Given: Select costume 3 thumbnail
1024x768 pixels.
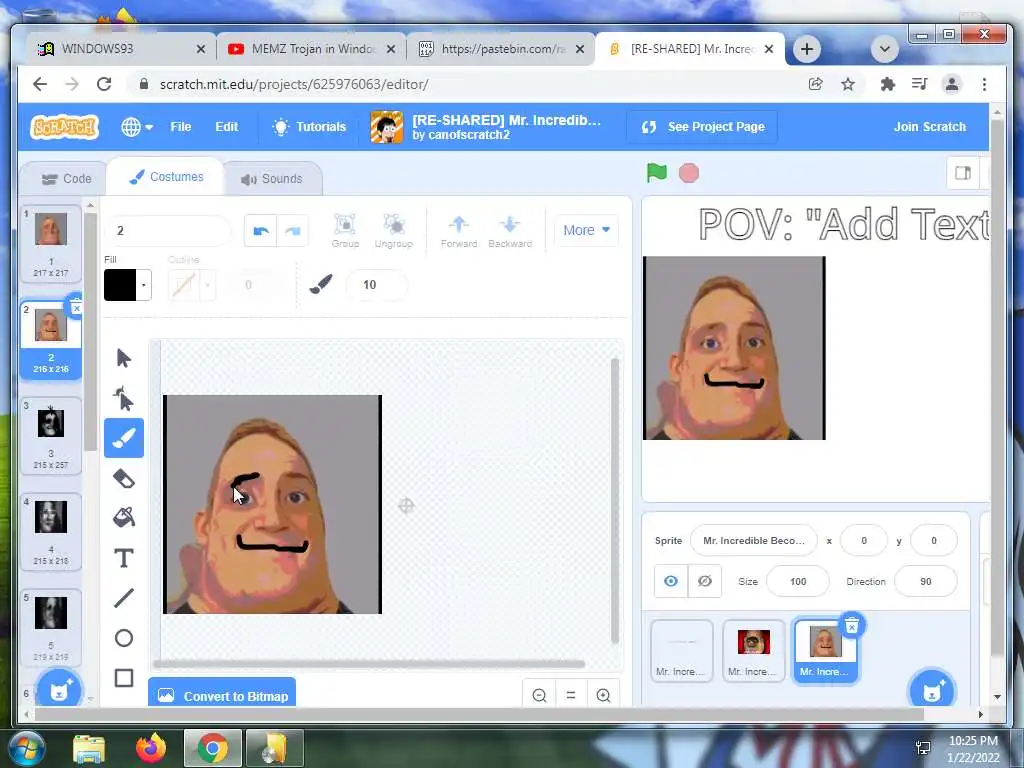Looking at the screenshot, I should (51, 436).
